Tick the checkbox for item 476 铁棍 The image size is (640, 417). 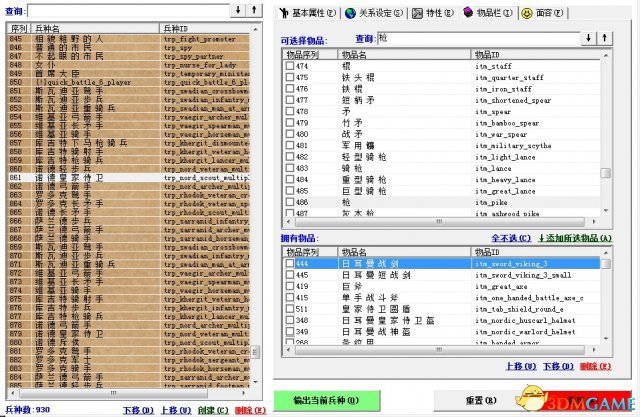290,89
